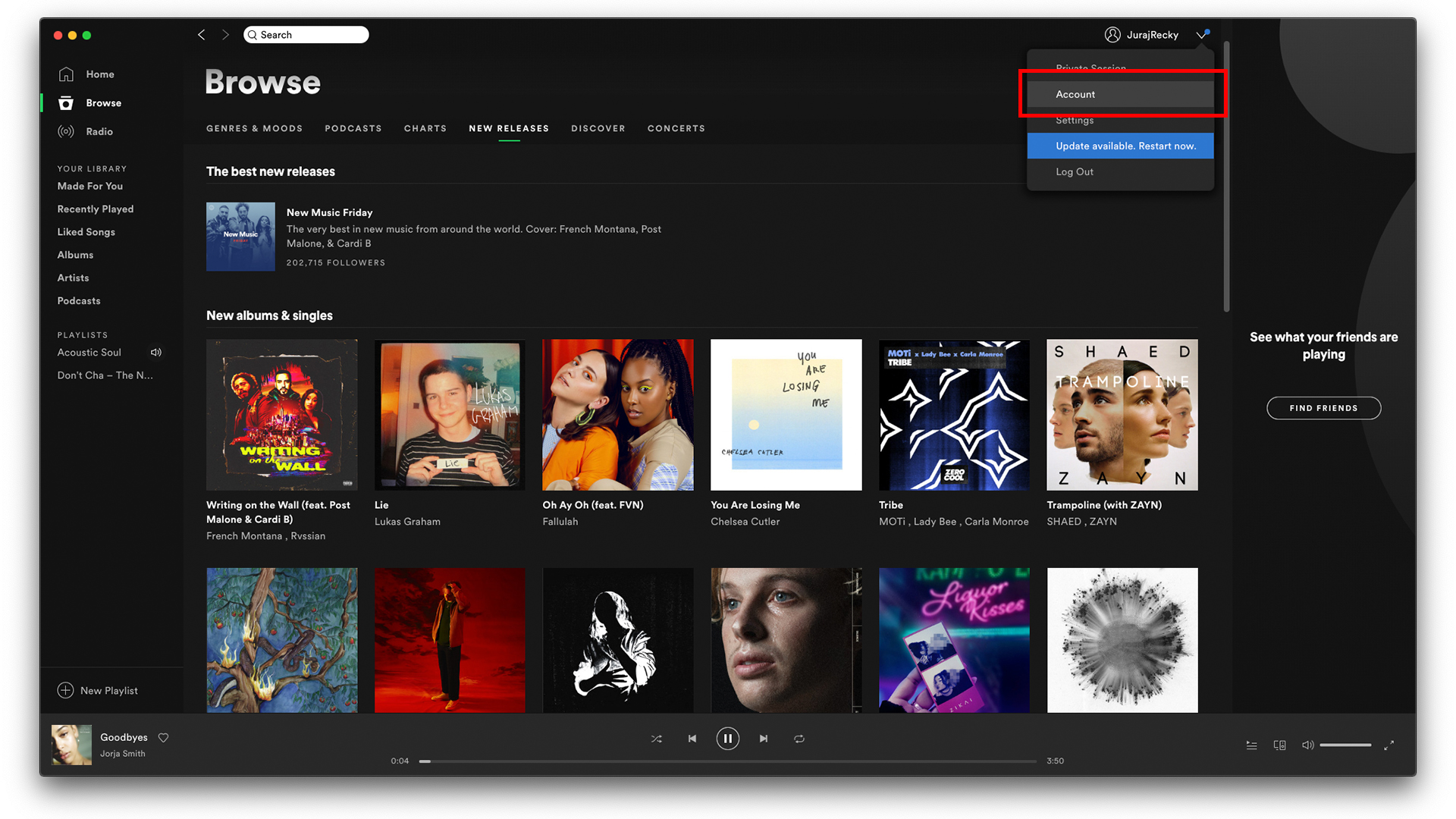Click the New Playlist plus icon
1456x819 pixels.
pyautogui.click(x=66, y=690)
